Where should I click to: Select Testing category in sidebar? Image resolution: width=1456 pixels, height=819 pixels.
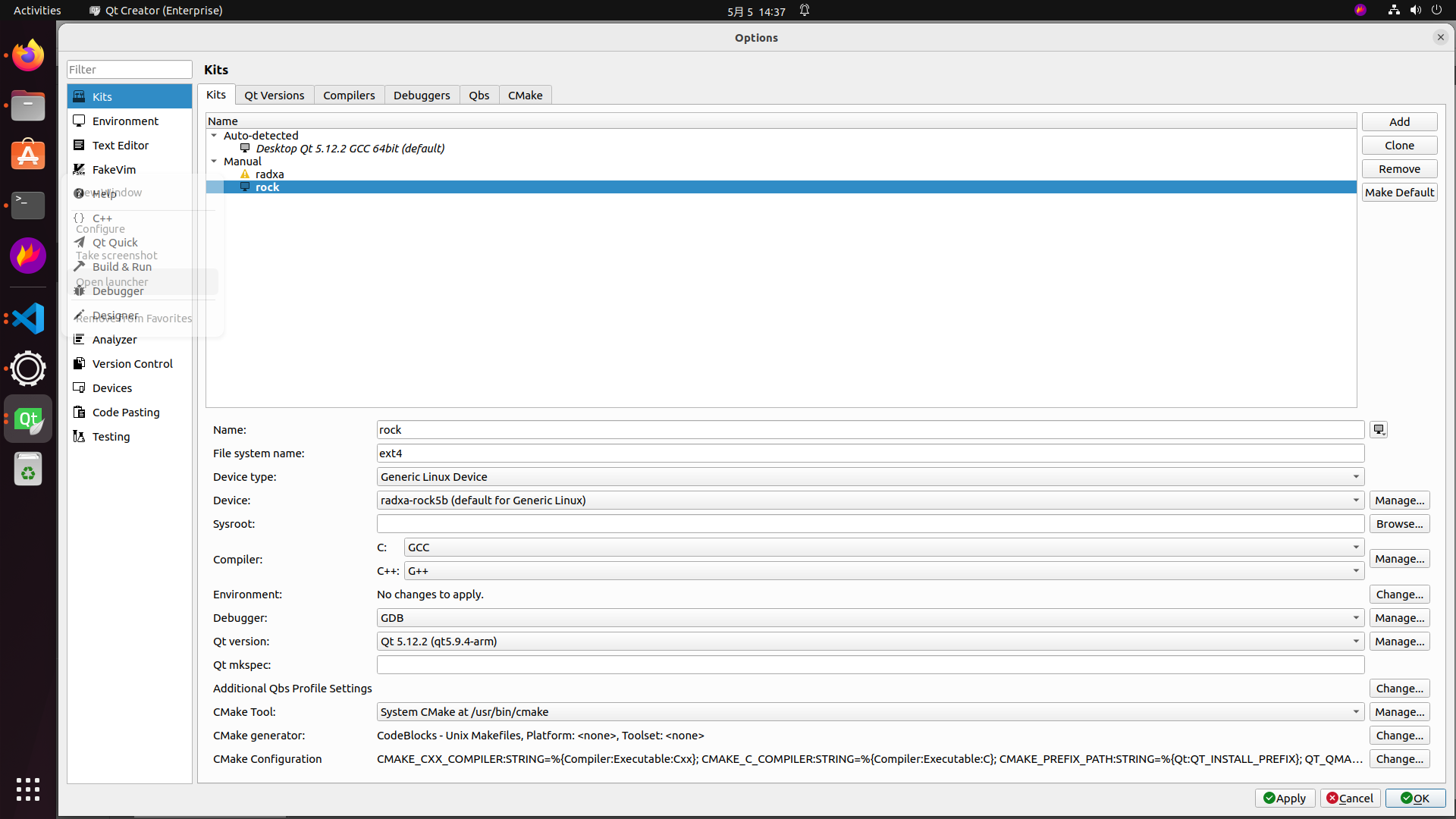(111, 437)
